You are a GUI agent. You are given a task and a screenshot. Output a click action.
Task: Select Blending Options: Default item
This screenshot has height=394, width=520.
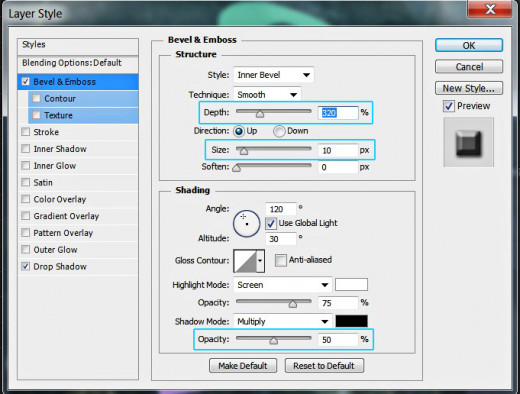[78, 63]
